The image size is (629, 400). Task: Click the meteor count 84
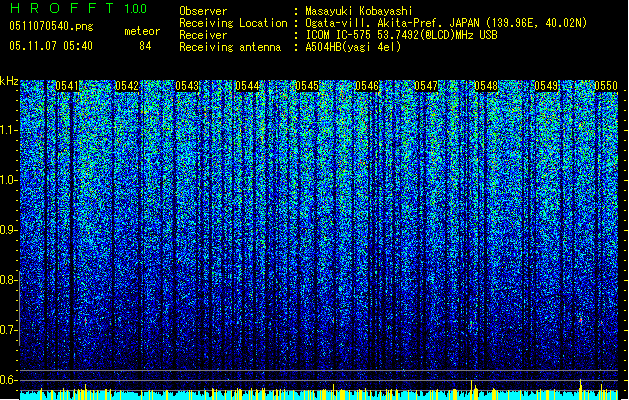pos(145,46)
